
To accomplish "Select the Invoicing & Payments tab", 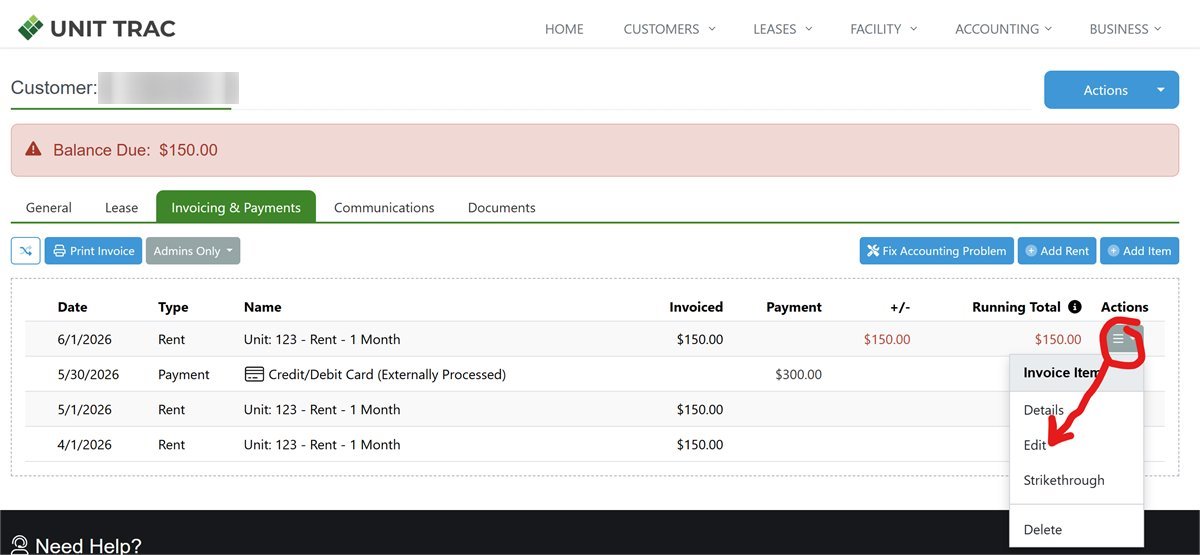I will tap(236, 207).
